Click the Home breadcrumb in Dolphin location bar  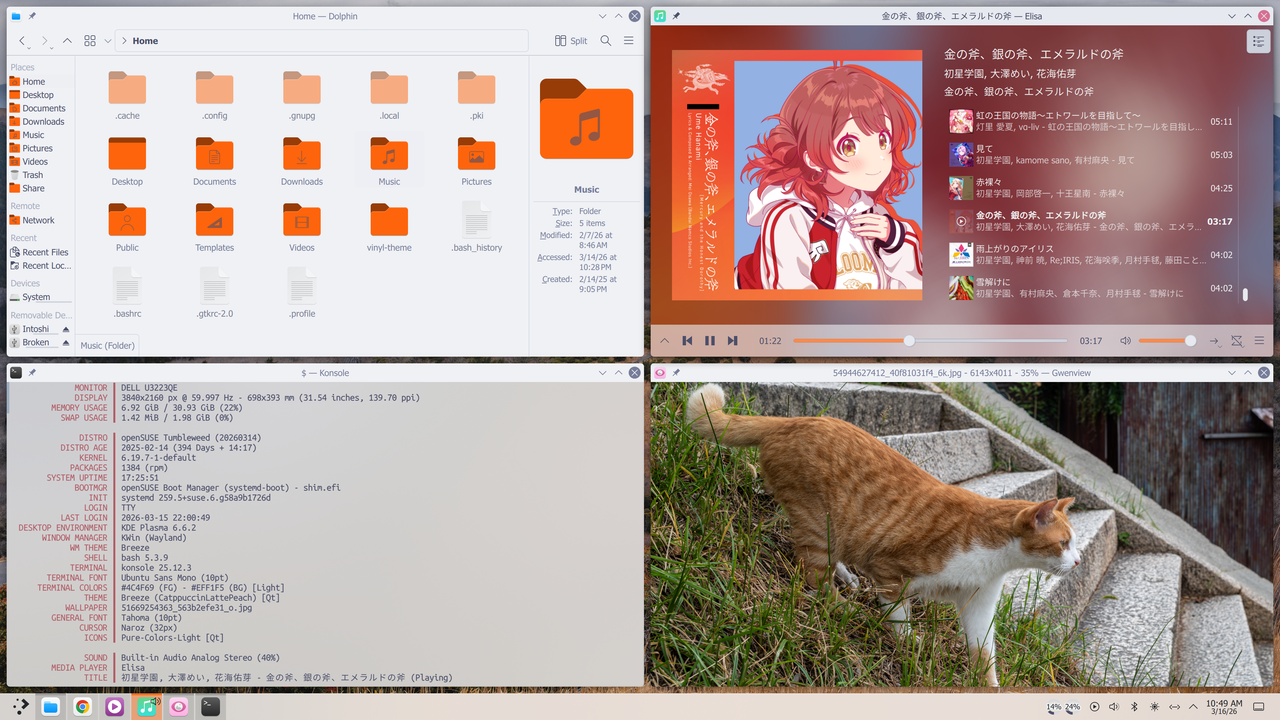[145, 41]
